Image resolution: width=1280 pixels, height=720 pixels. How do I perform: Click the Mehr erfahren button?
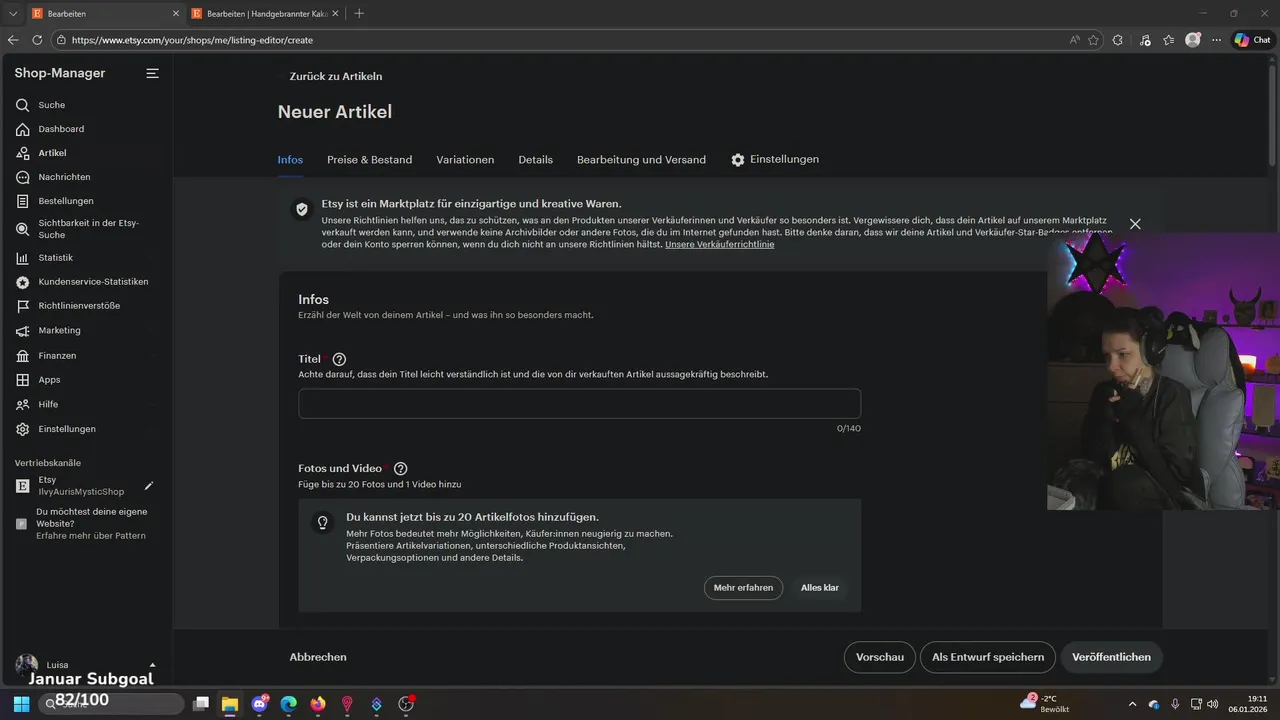point(743,588)
